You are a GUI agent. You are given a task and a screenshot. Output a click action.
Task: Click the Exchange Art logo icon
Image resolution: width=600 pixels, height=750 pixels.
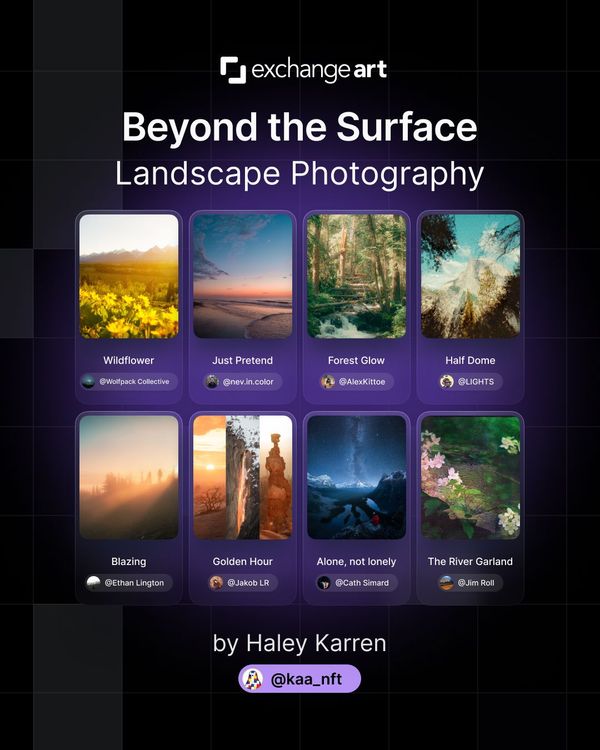pyautogui.click(x=233, y=70)
